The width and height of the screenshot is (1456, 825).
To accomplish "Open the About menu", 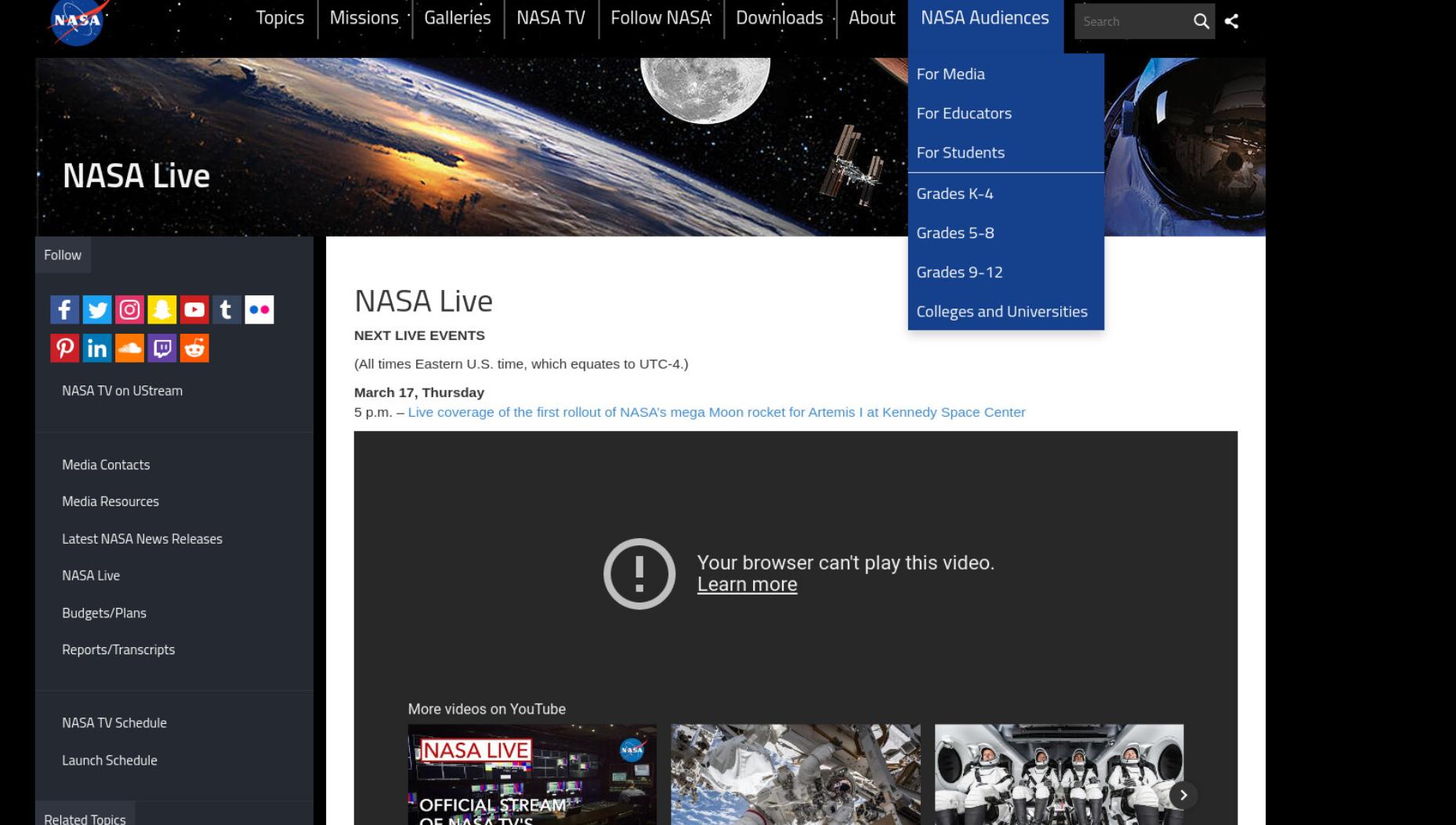I will click(872, 18).
